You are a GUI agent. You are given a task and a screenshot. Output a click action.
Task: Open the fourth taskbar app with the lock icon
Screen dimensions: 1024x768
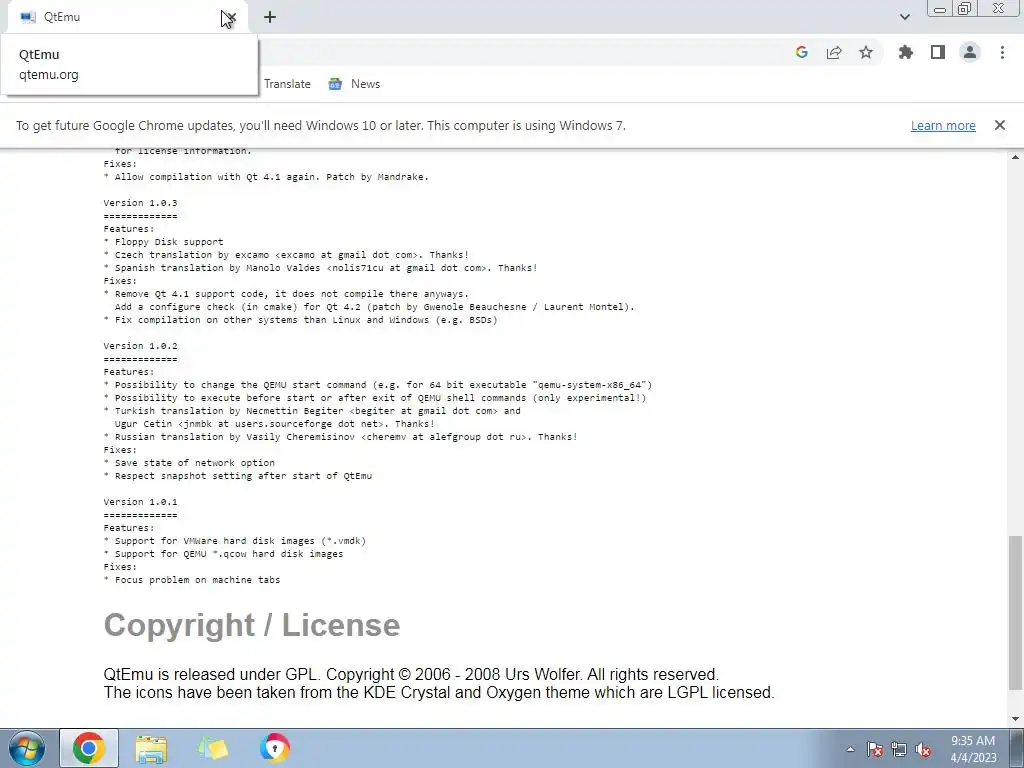coord(275,748)
